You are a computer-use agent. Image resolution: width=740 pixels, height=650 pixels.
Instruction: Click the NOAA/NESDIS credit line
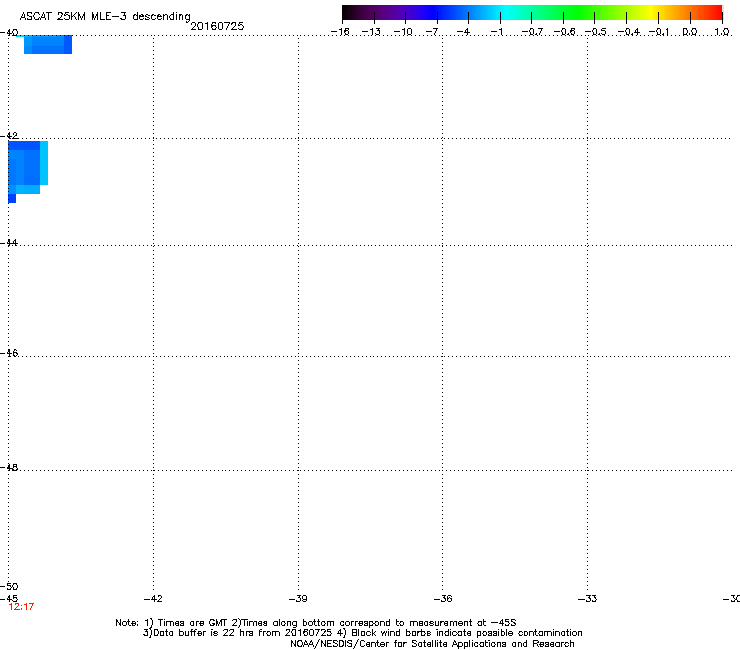pyautogui.click(x=432, y=644)
